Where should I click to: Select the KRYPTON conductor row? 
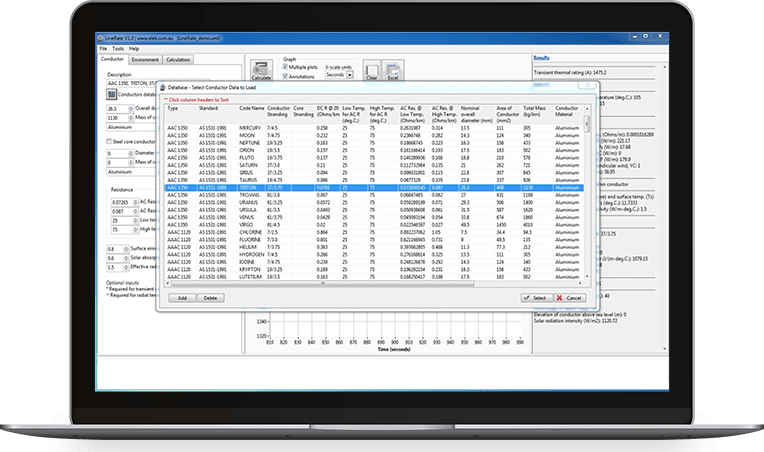(374, 269)
